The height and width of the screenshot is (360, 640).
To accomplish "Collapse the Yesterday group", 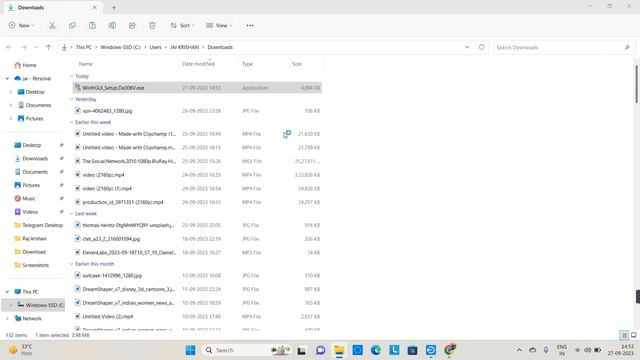I will tap(72, 99).
